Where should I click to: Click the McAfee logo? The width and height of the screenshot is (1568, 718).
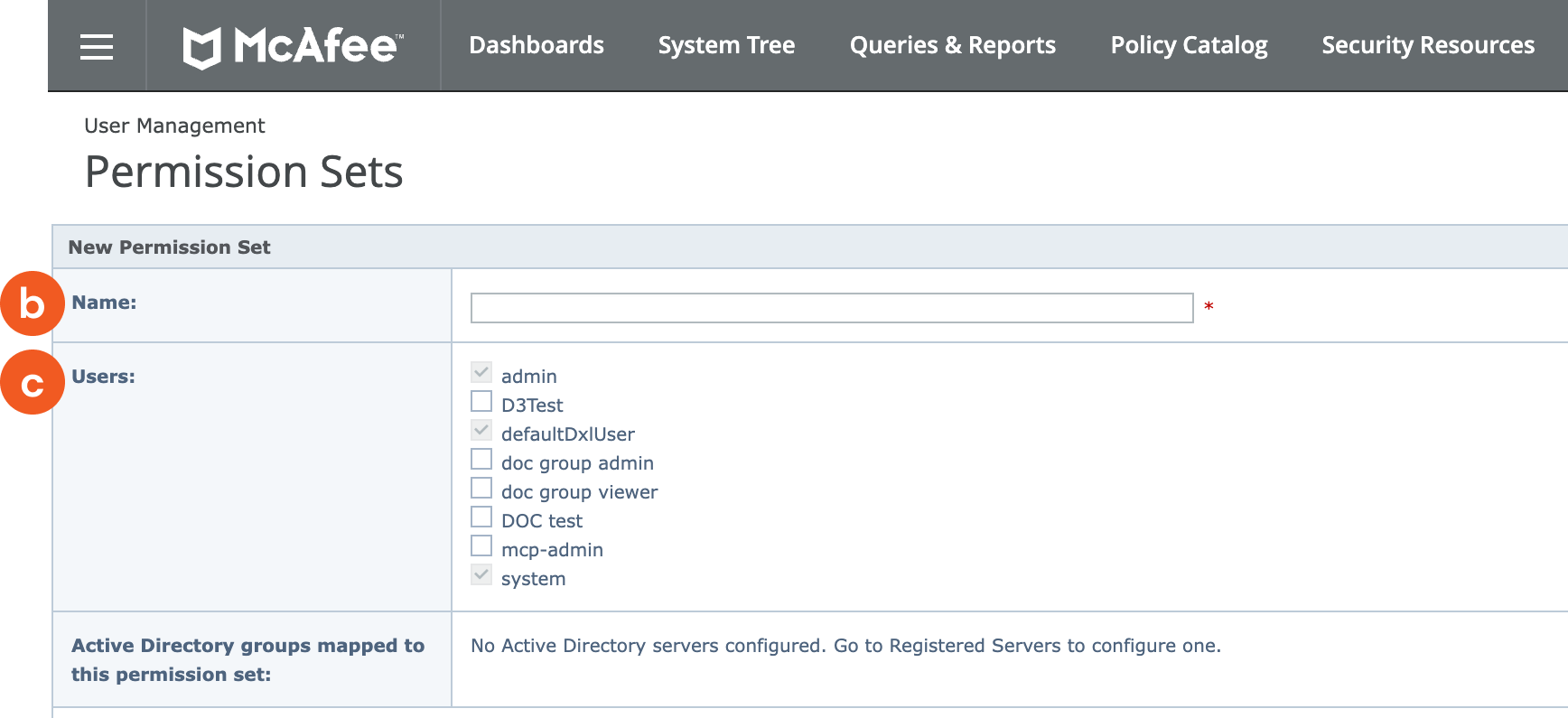coord(293,46)
